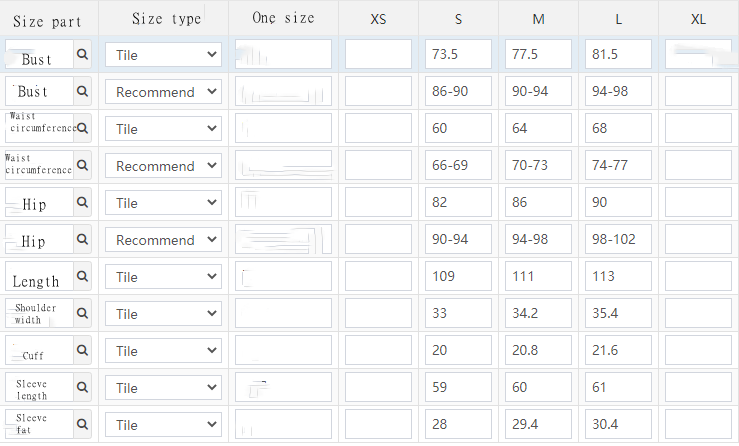The image size is (739, 446).
Task: Click search icon in Tile Hip row
Action: [82, 203]
